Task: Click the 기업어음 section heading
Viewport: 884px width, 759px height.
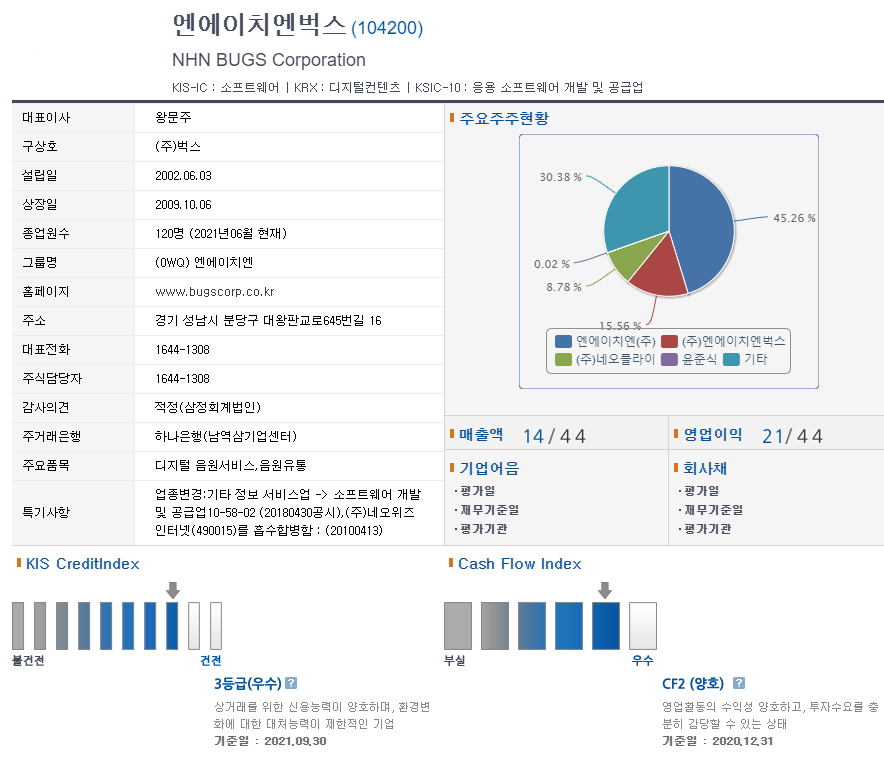Action: click(489, 468)
